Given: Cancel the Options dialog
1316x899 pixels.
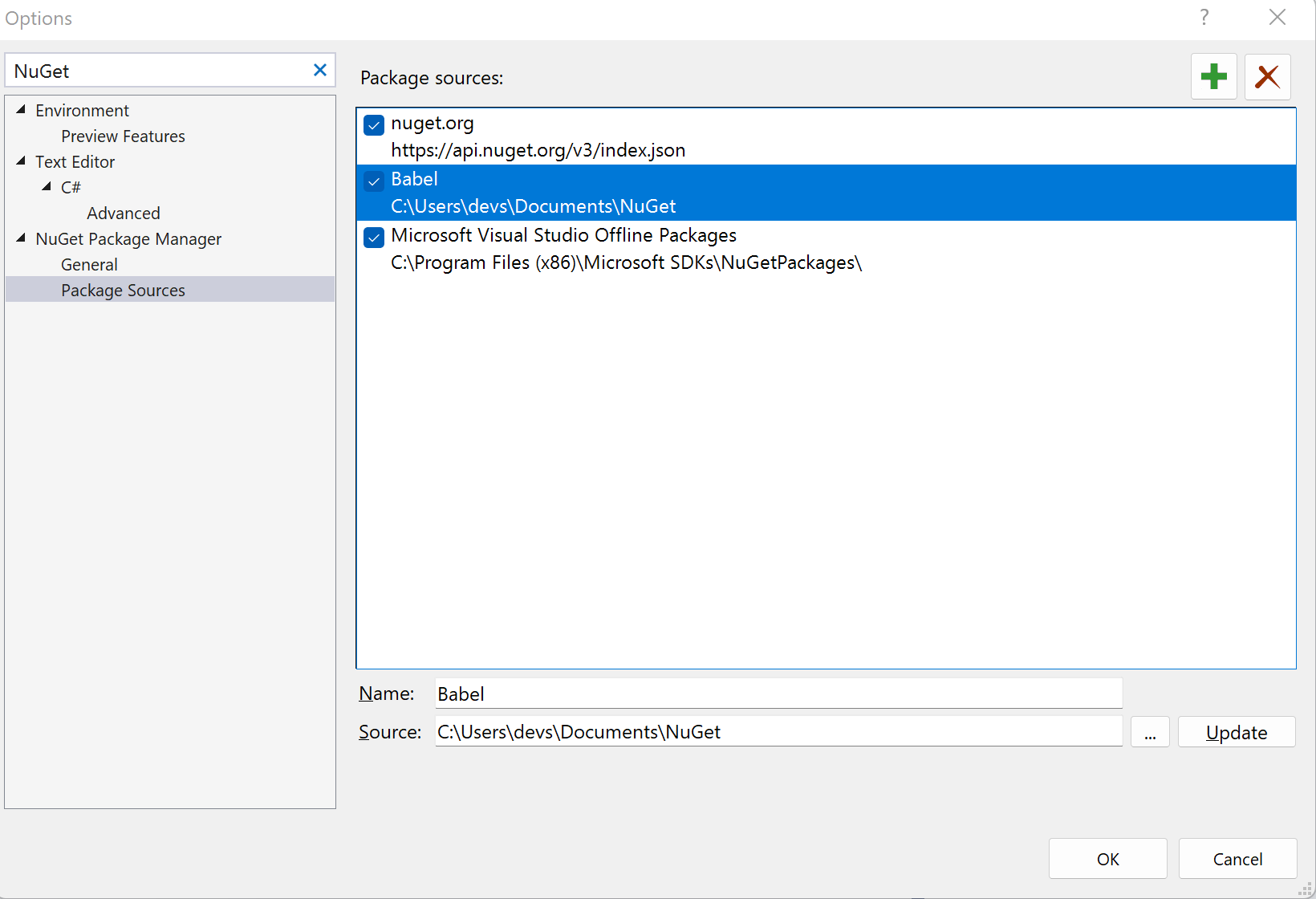Looking at the screenshot, I should pos(1237,859).
